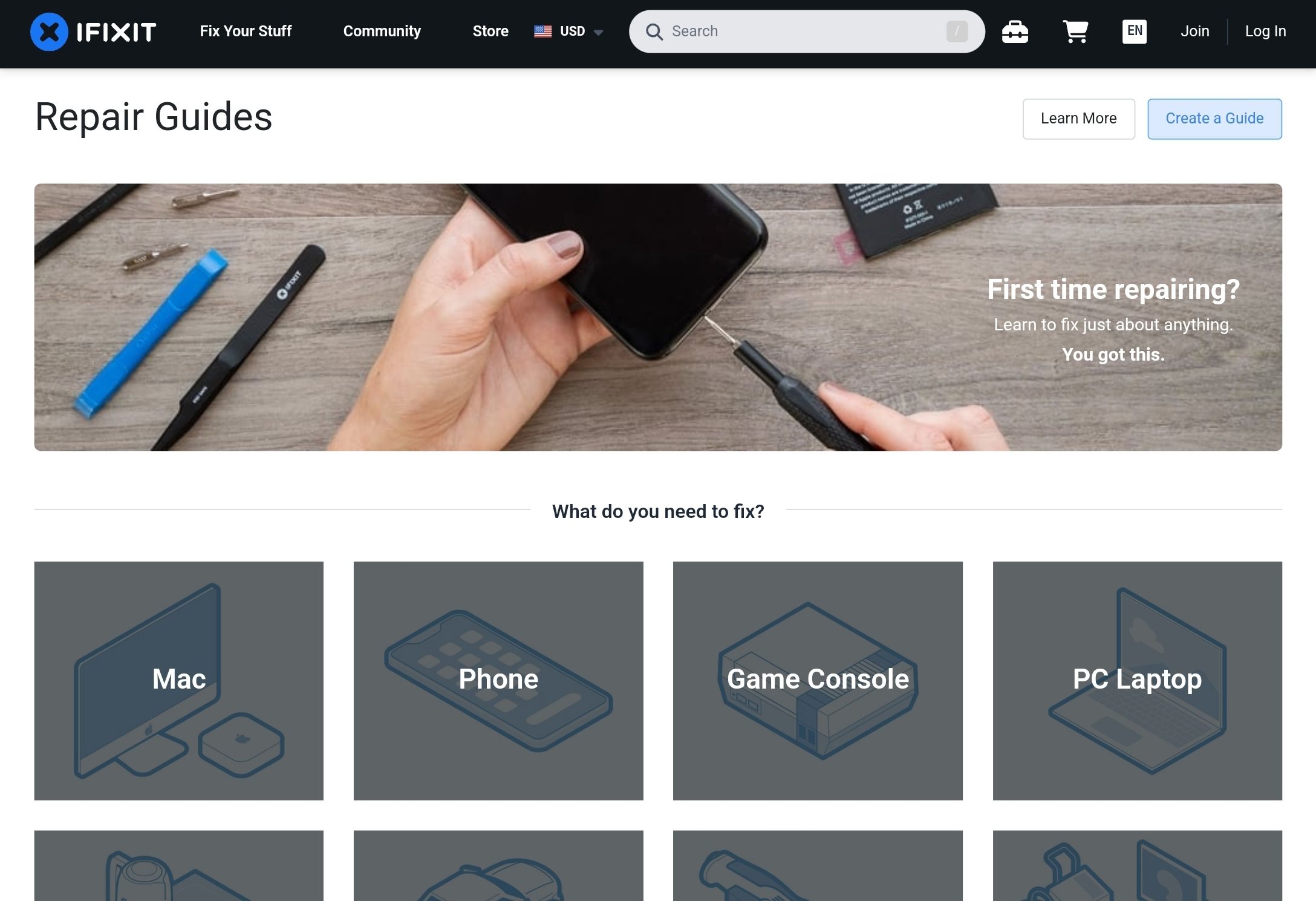Click the Store navigation item
Image resolution: width=1316 pixels, height=901 pixels.
point(490,31)
